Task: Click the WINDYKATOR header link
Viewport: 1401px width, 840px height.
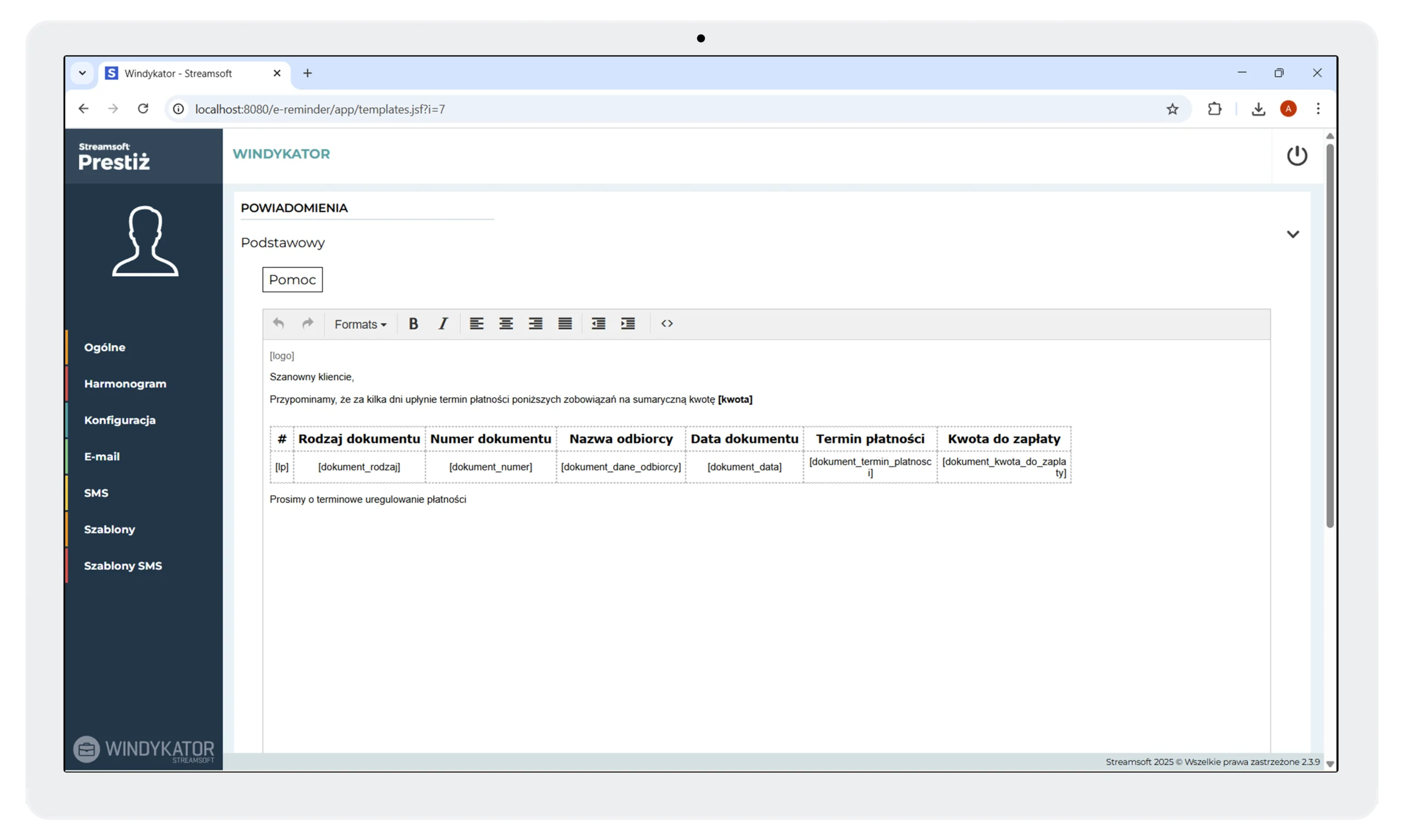Action: (281, 154)
